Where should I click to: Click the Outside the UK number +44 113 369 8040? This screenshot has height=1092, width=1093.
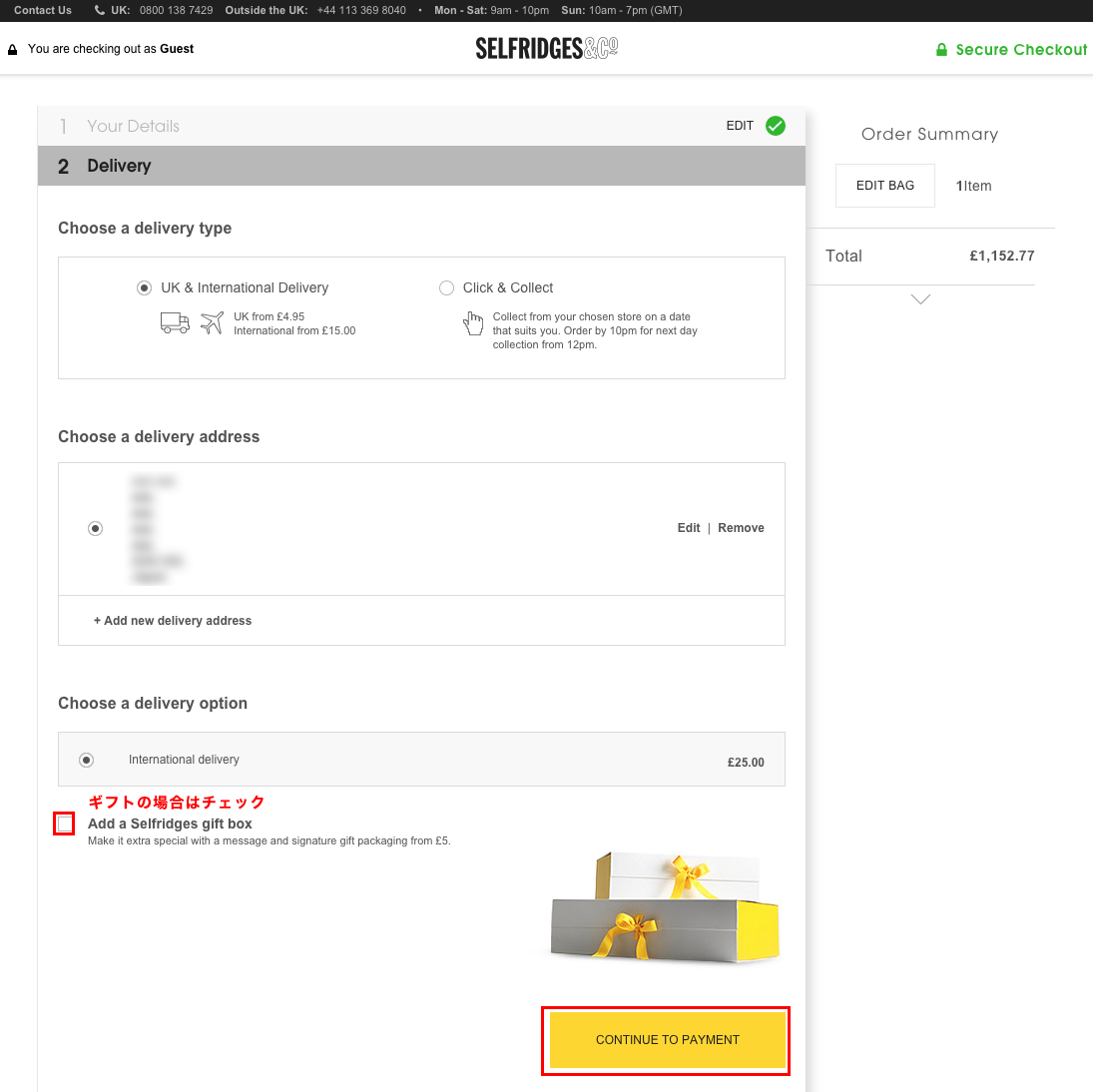pyautogui.click(x=361, y=10)
